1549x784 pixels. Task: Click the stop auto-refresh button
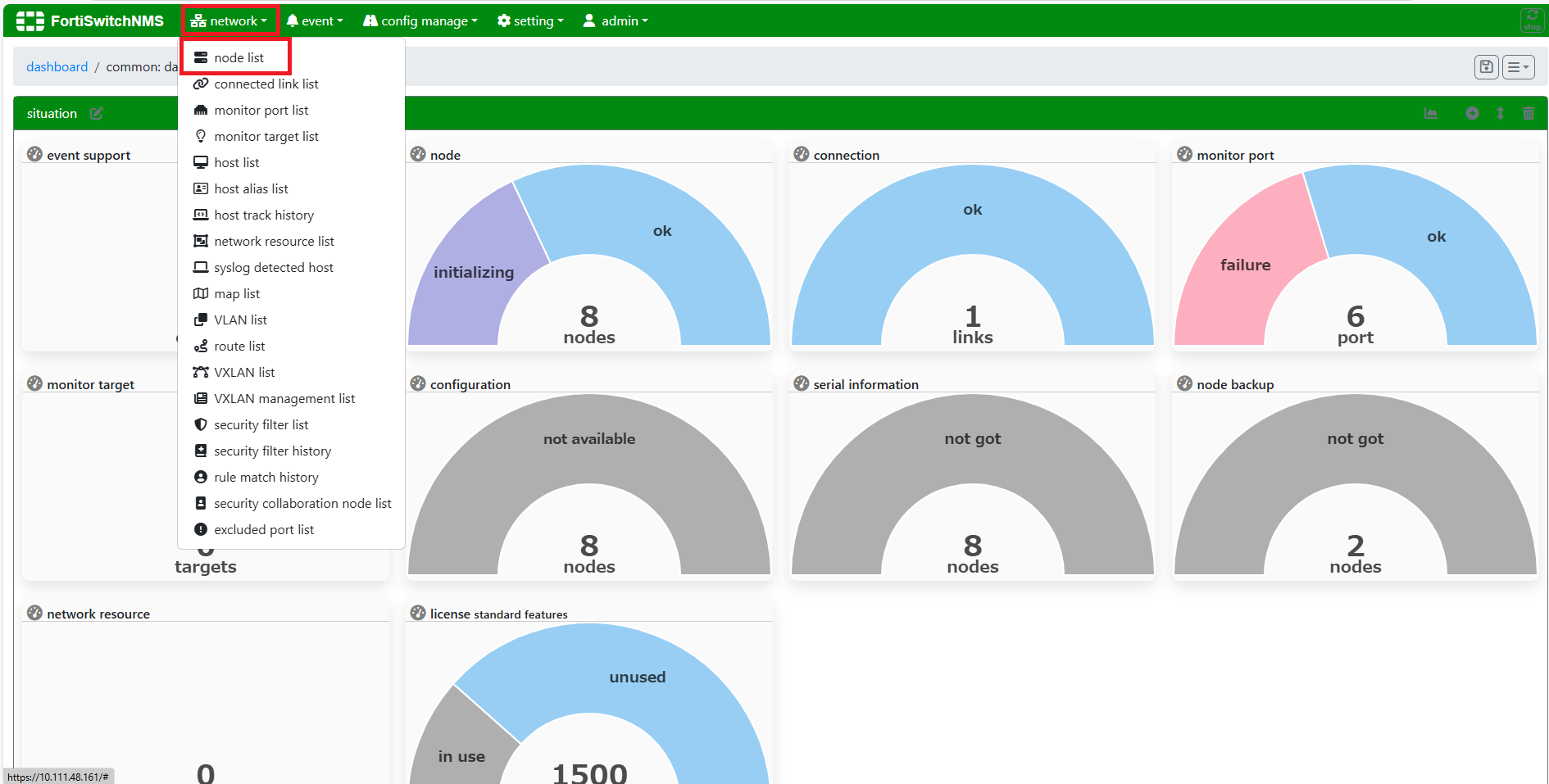1532,20
